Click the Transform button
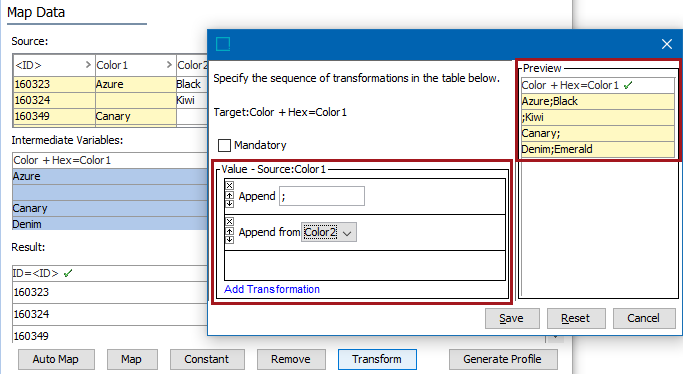683x374 pixels. 377,359
